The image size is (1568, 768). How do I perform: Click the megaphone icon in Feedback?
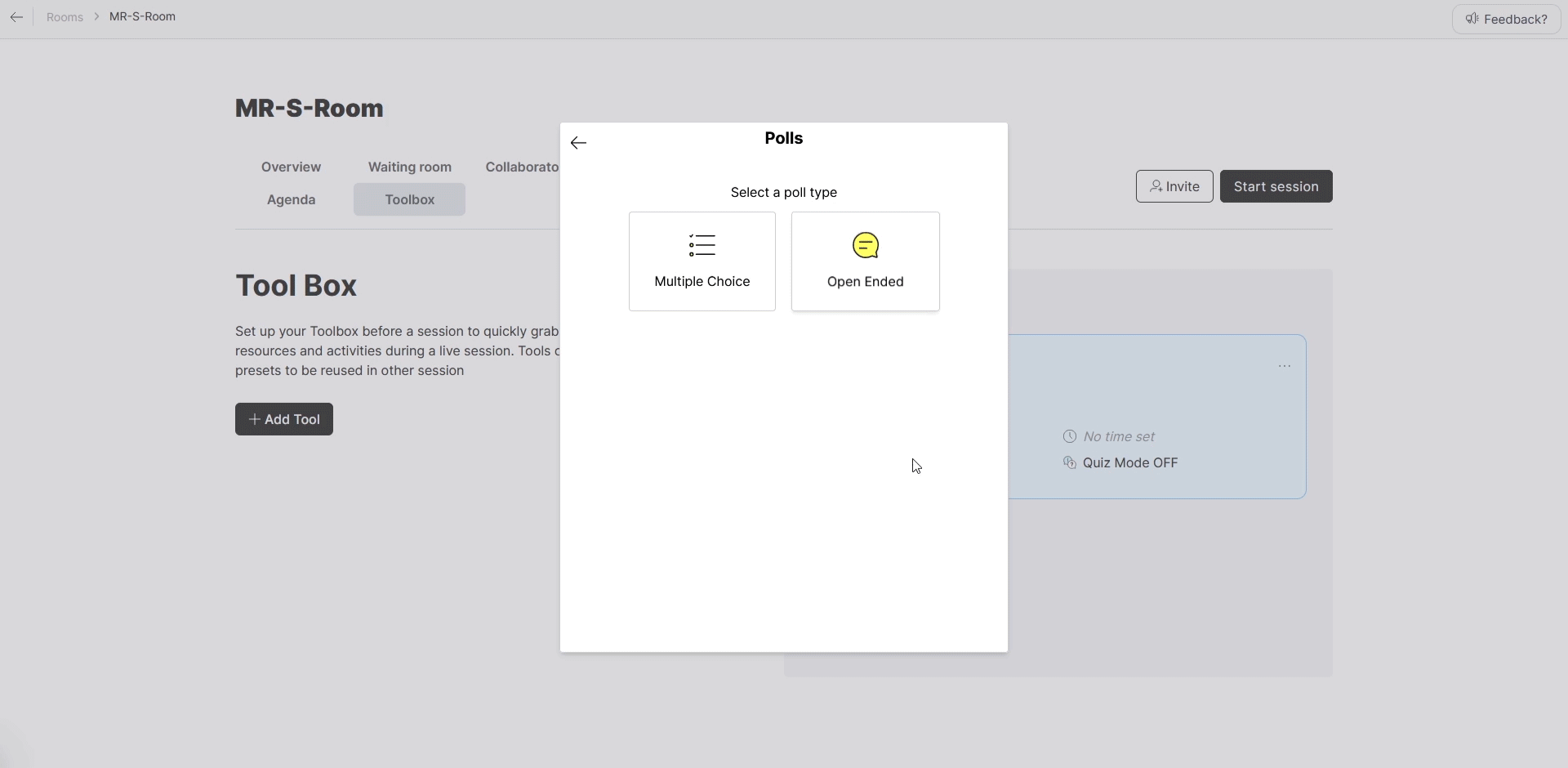(x=1472, y=19)
